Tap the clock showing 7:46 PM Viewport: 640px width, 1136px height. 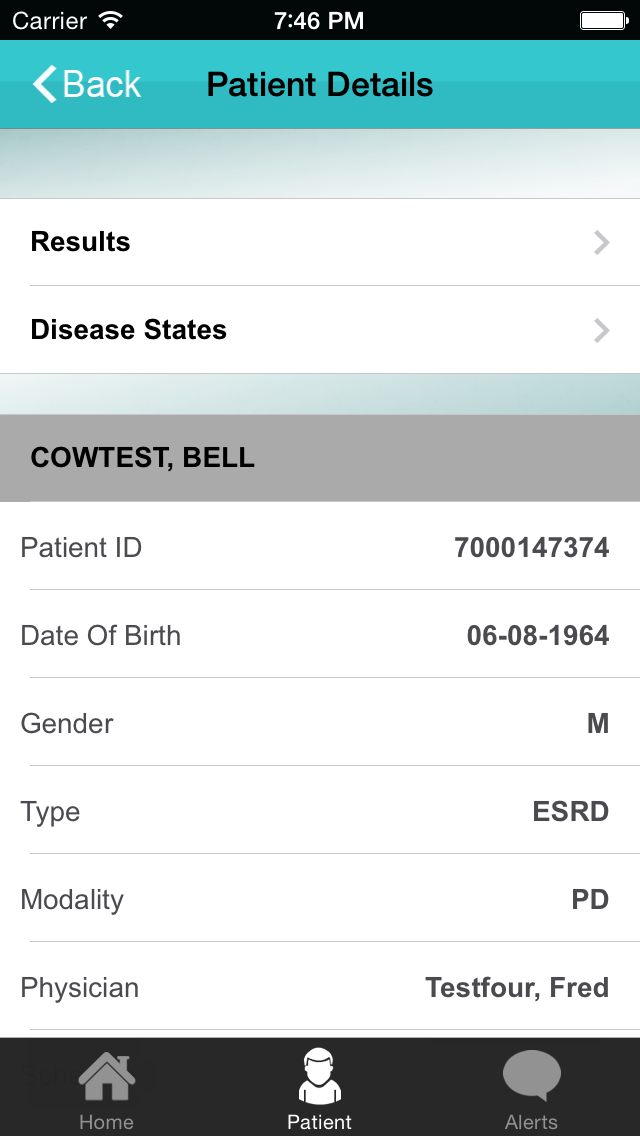point(320,20)
